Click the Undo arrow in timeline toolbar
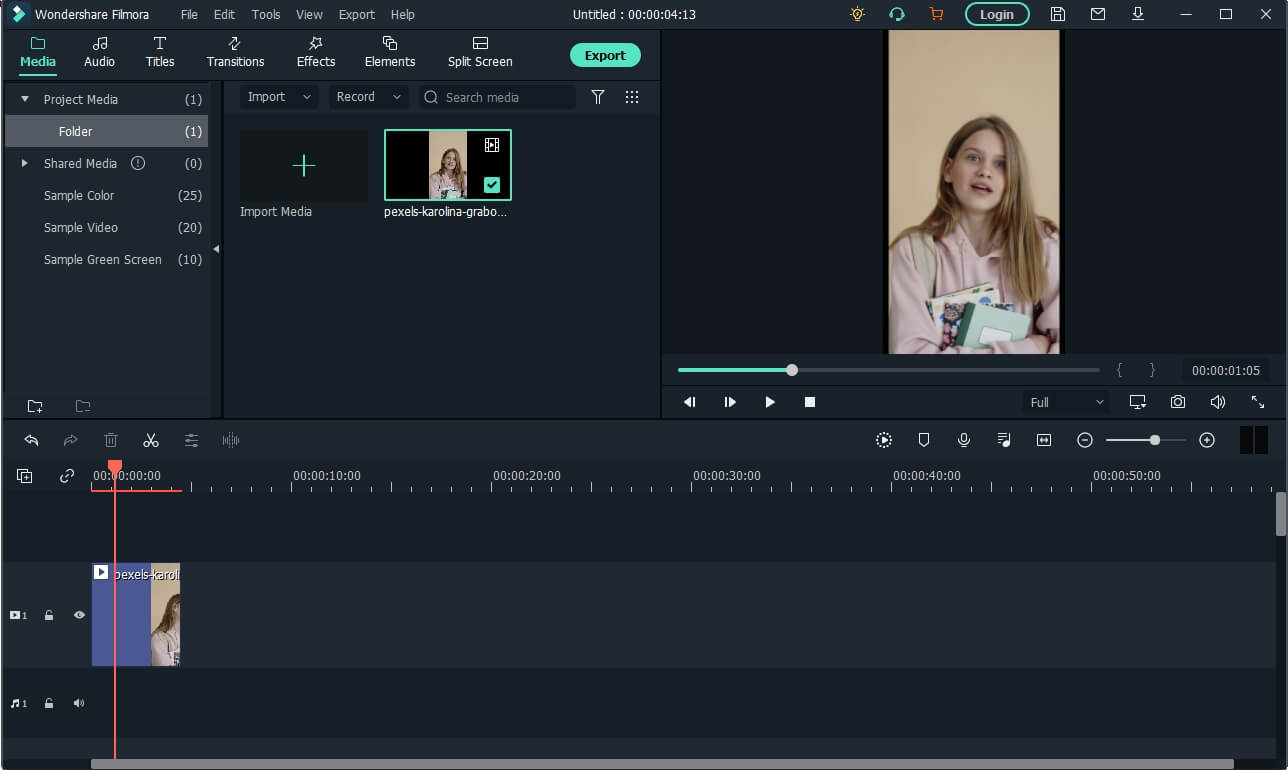This screenshot has width=1288, height=770. coord(31,440)
